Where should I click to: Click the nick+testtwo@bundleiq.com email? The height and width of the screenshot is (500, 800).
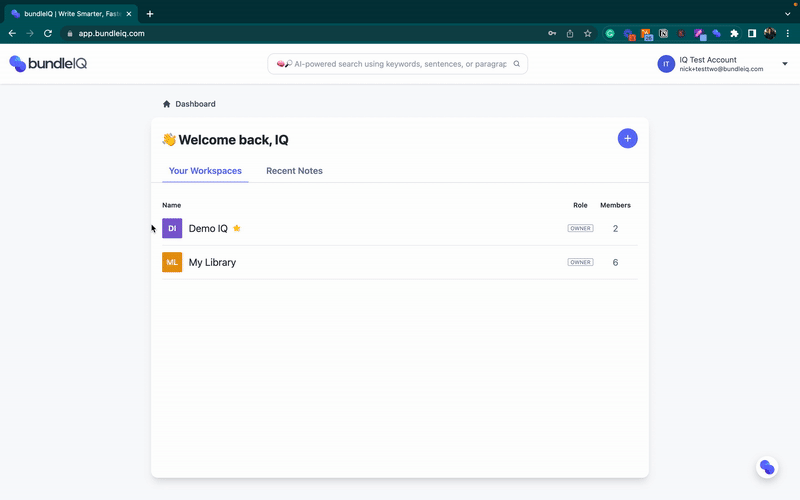(x=721, y=69)
